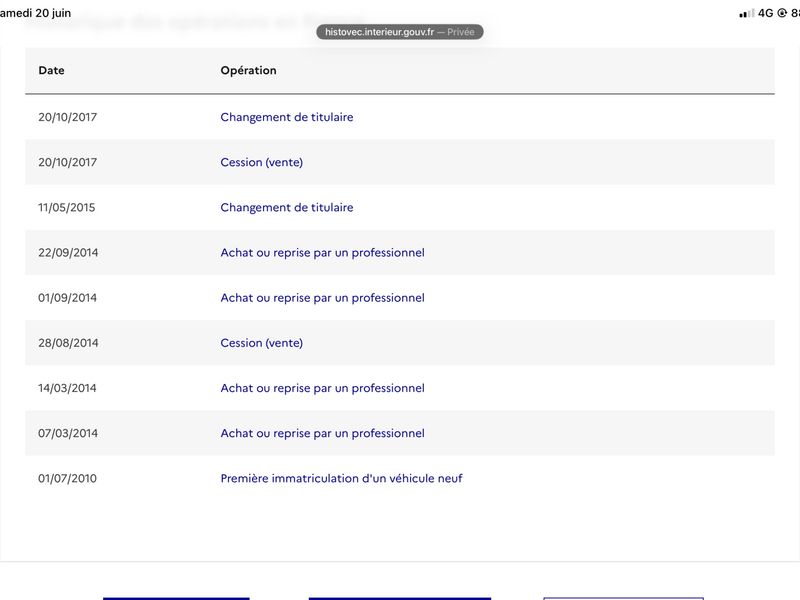The height and width of the screenshot is (600, 800).
Task: Open 'Achat ou reprise' entry dated 01/09/2014
Action: (322, 297)
